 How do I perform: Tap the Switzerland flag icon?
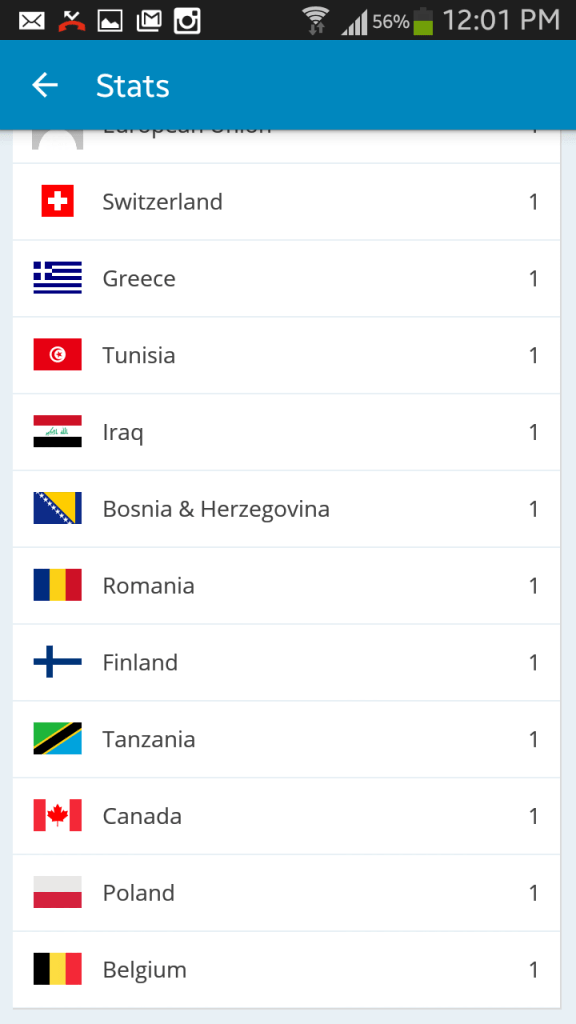point(57,201)
